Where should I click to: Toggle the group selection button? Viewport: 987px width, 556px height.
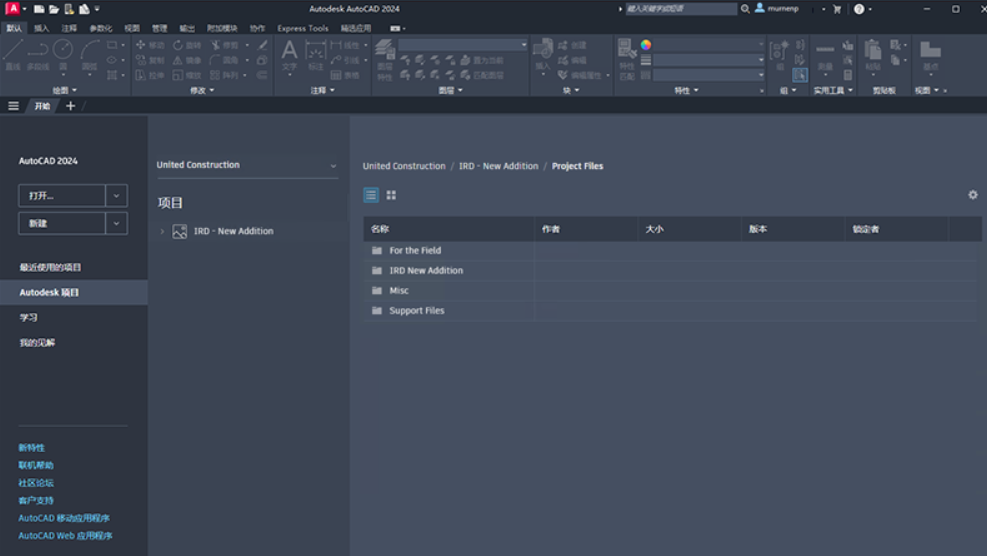[x=799, y=75]
